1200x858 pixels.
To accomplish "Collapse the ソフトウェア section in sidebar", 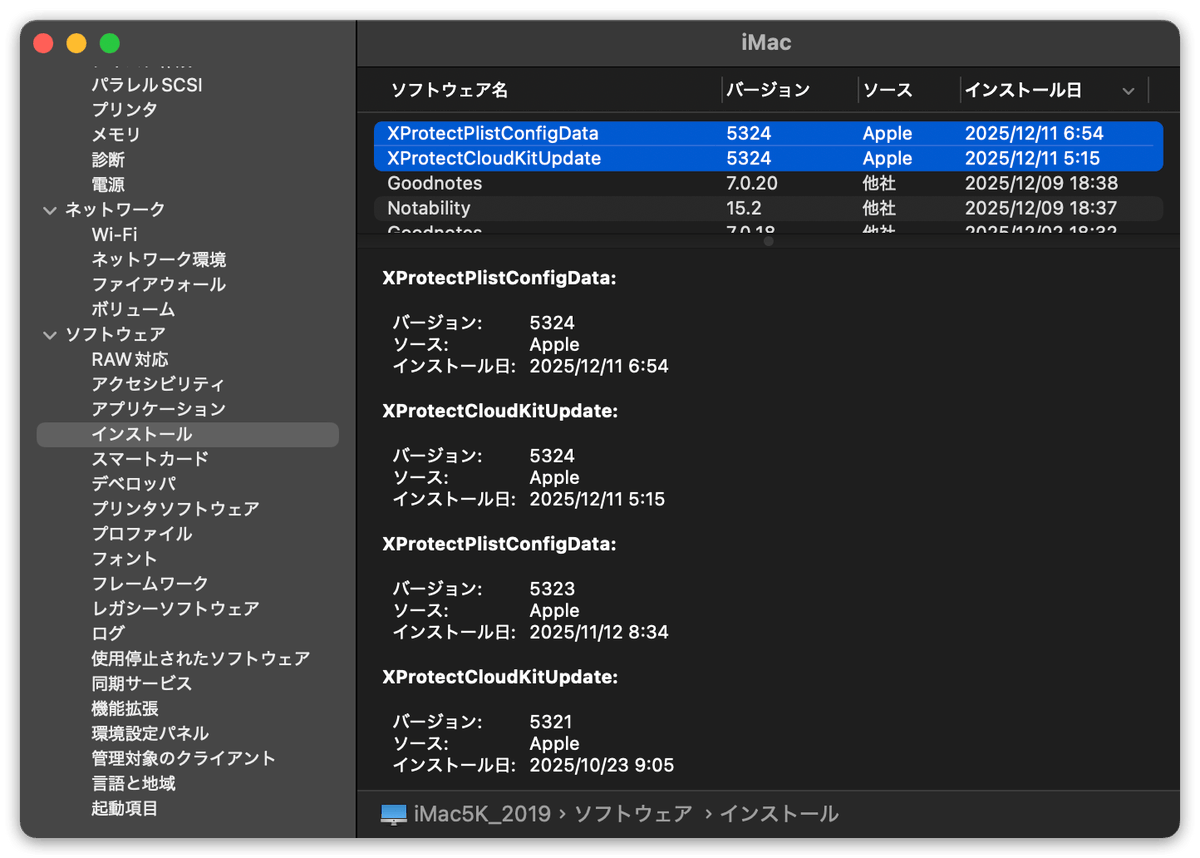I will pyautogui.click(x=50, y=335).
